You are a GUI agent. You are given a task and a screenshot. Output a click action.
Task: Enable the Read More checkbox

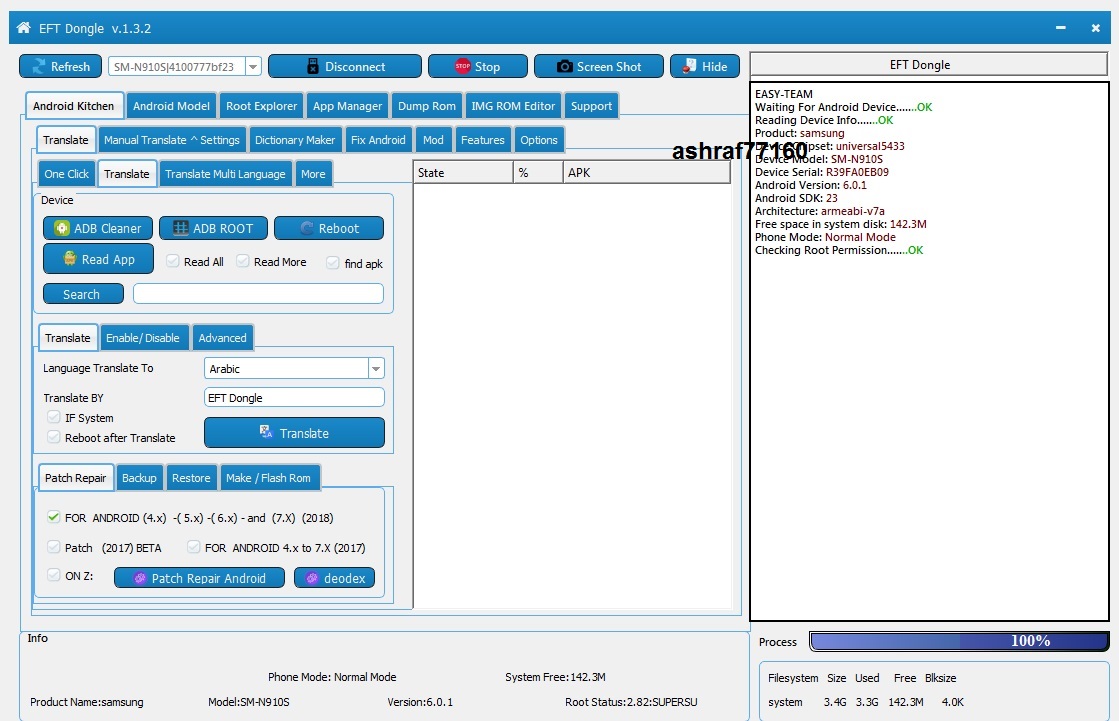pyautogui.click(x=243, y=261)
